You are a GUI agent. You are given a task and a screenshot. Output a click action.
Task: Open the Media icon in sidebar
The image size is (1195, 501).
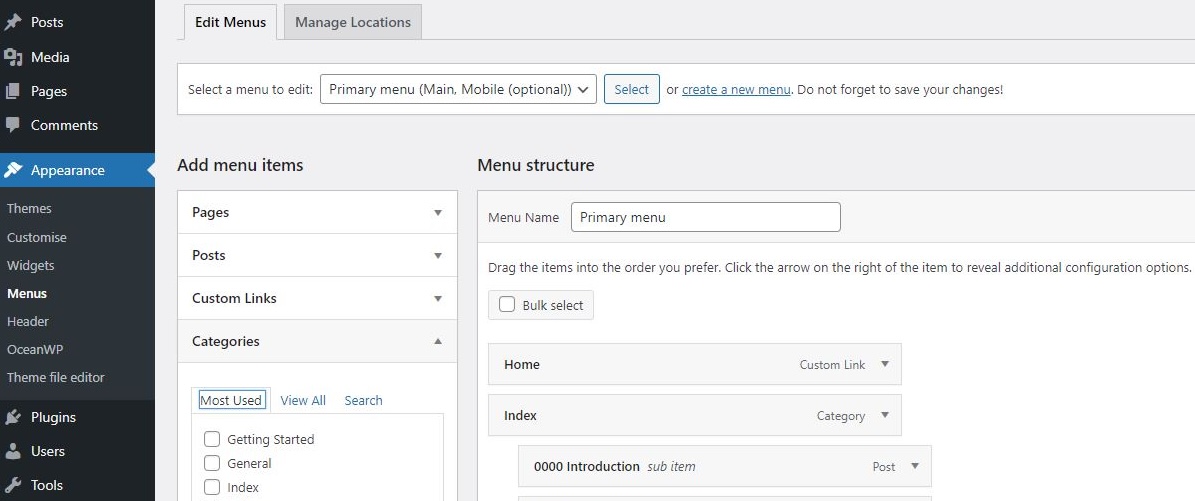pos(13,57)
